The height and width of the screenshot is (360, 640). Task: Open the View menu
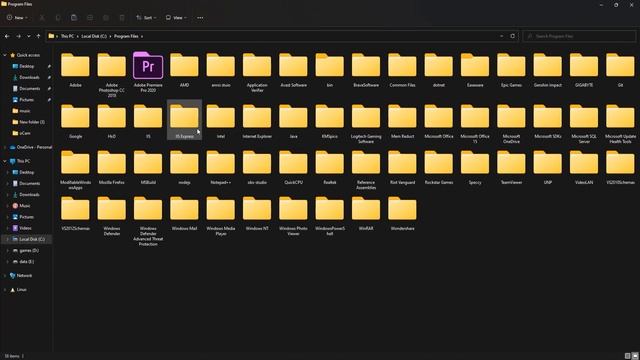[x=176, y=18]
